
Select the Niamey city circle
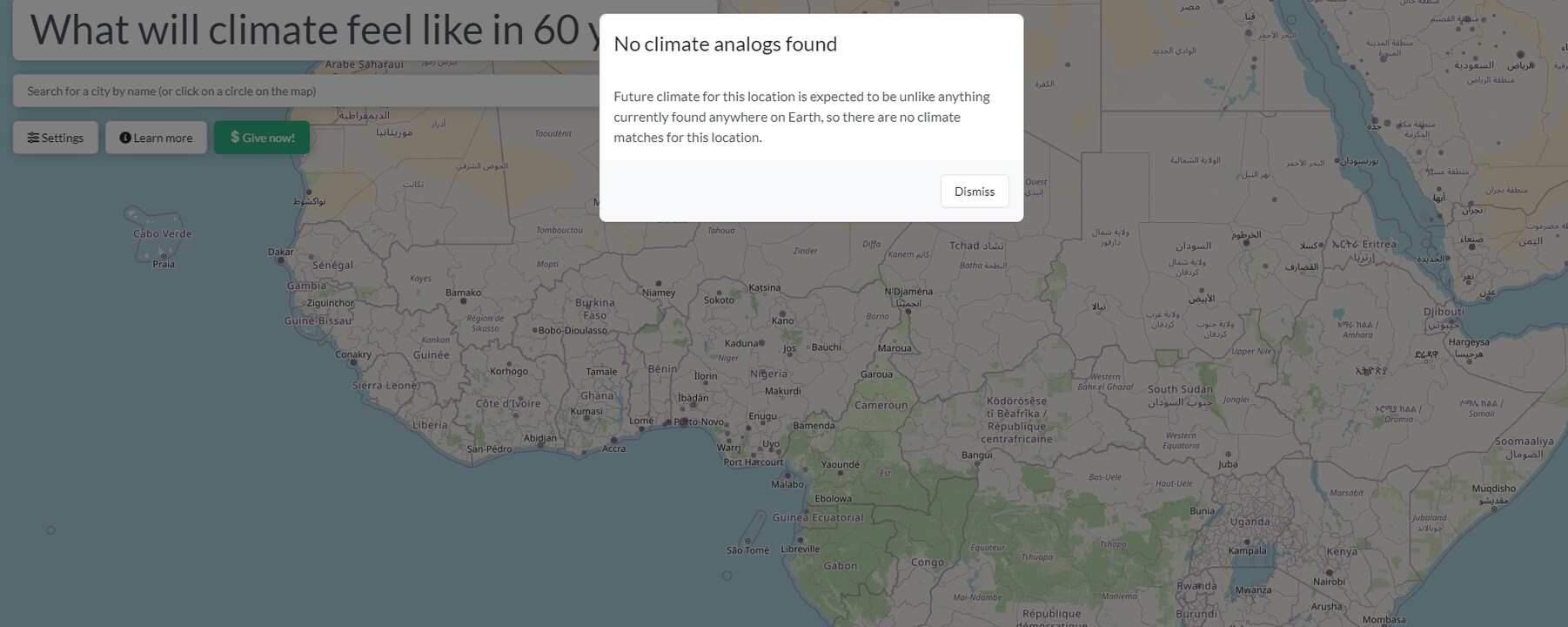659,284
